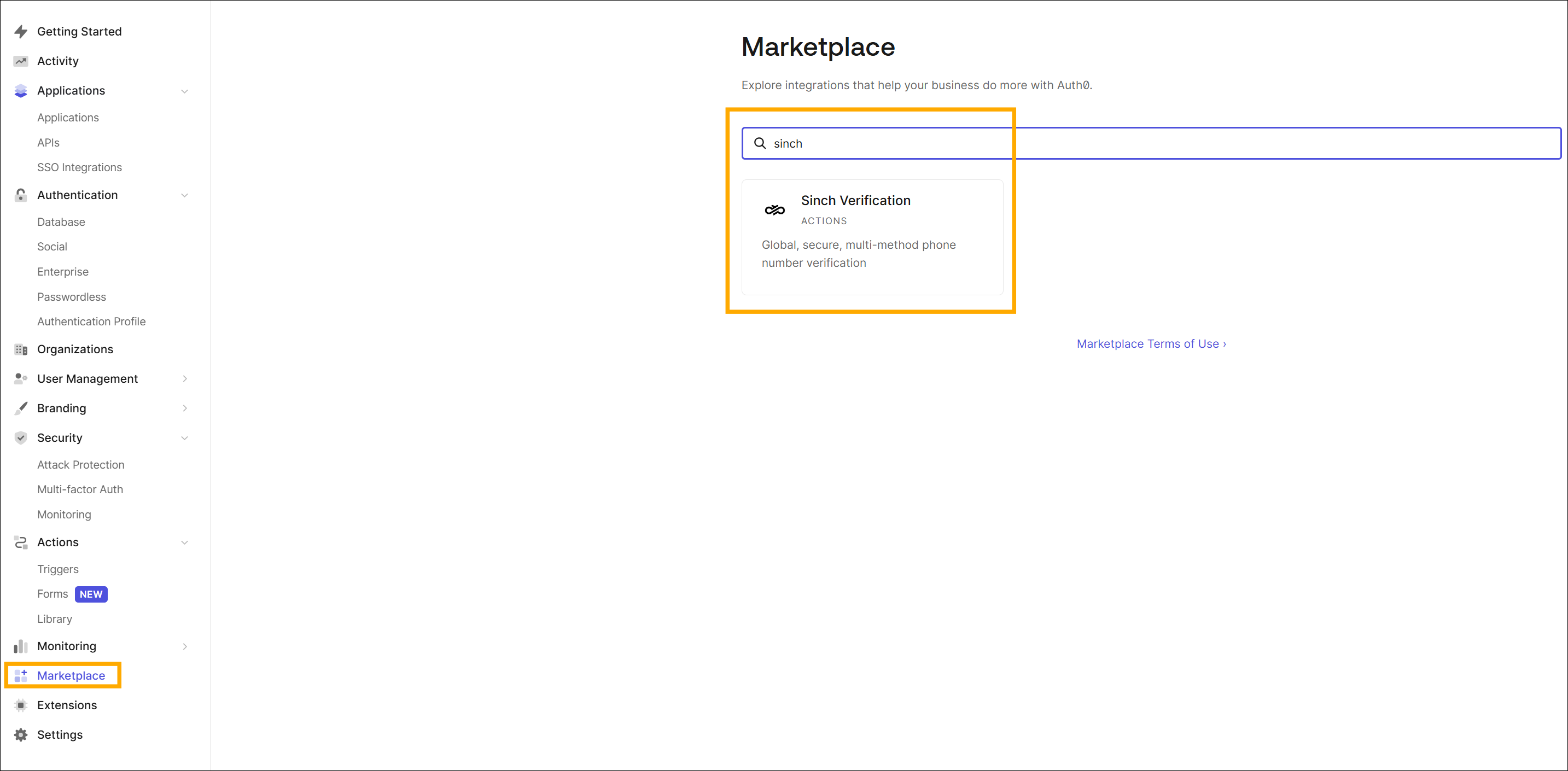Select the Extensions icon
The image size is (1568, 771).
click(x=20, y=705)
